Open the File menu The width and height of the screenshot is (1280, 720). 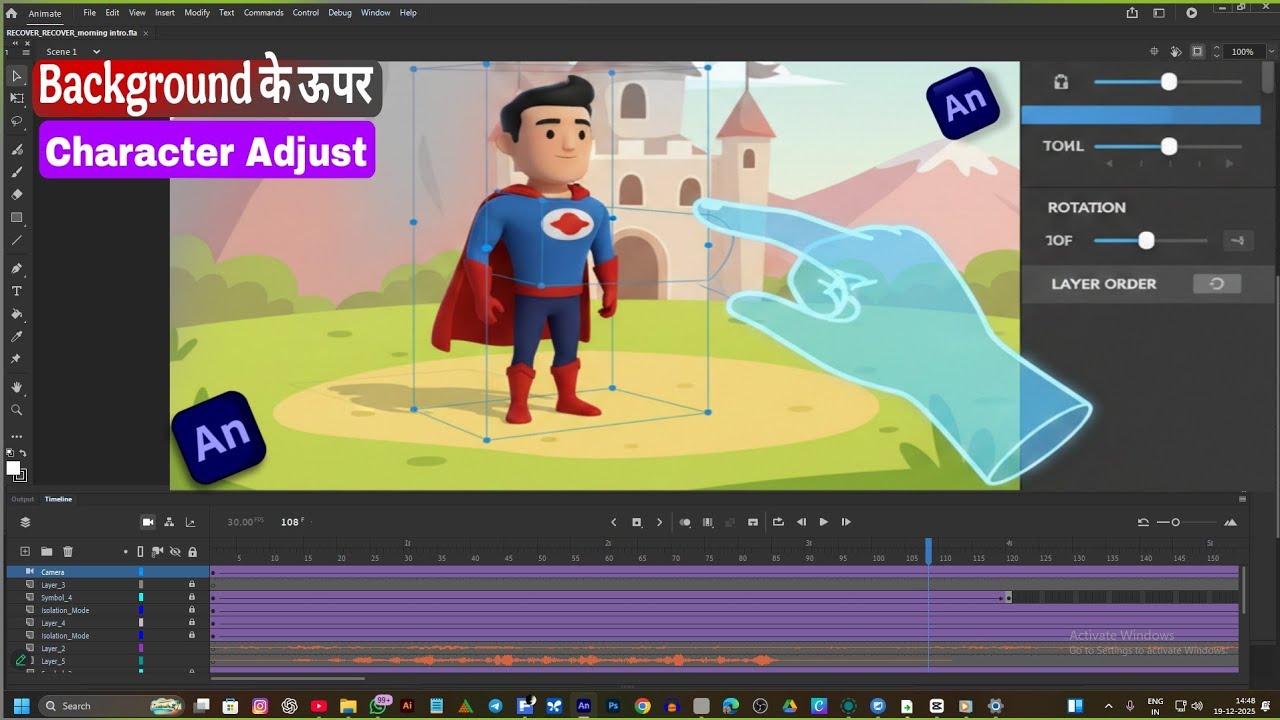pos(90,13)
